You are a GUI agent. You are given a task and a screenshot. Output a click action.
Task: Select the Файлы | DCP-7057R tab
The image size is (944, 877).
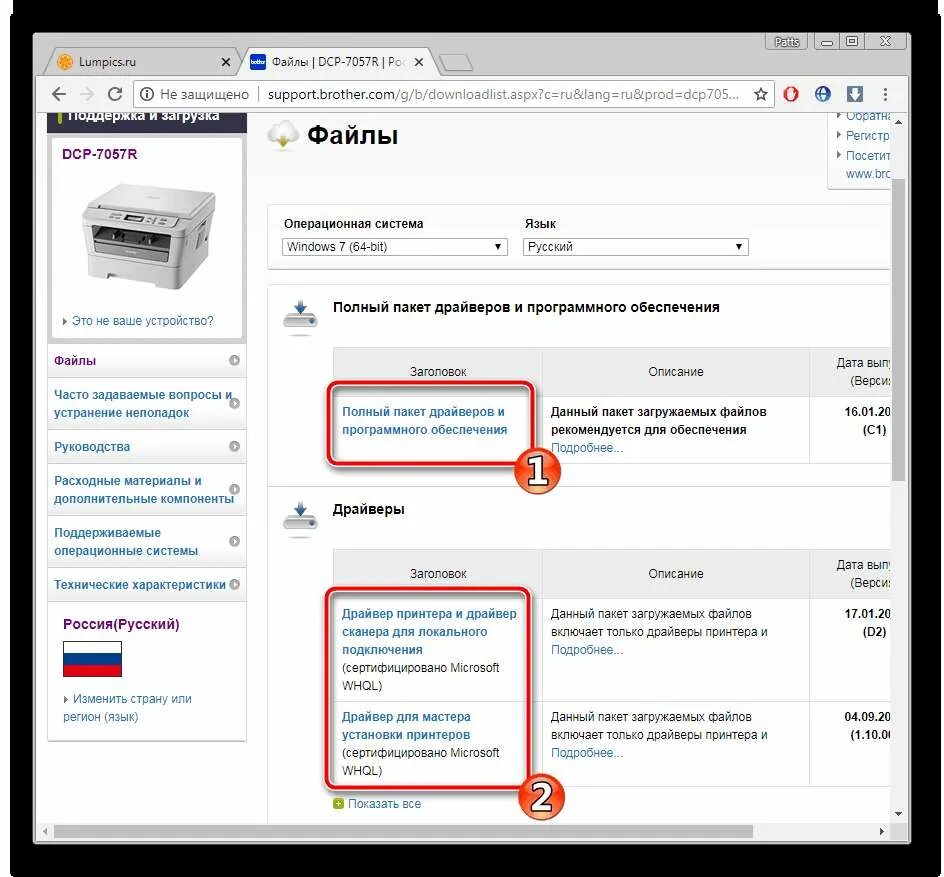(x=340, y=62)
